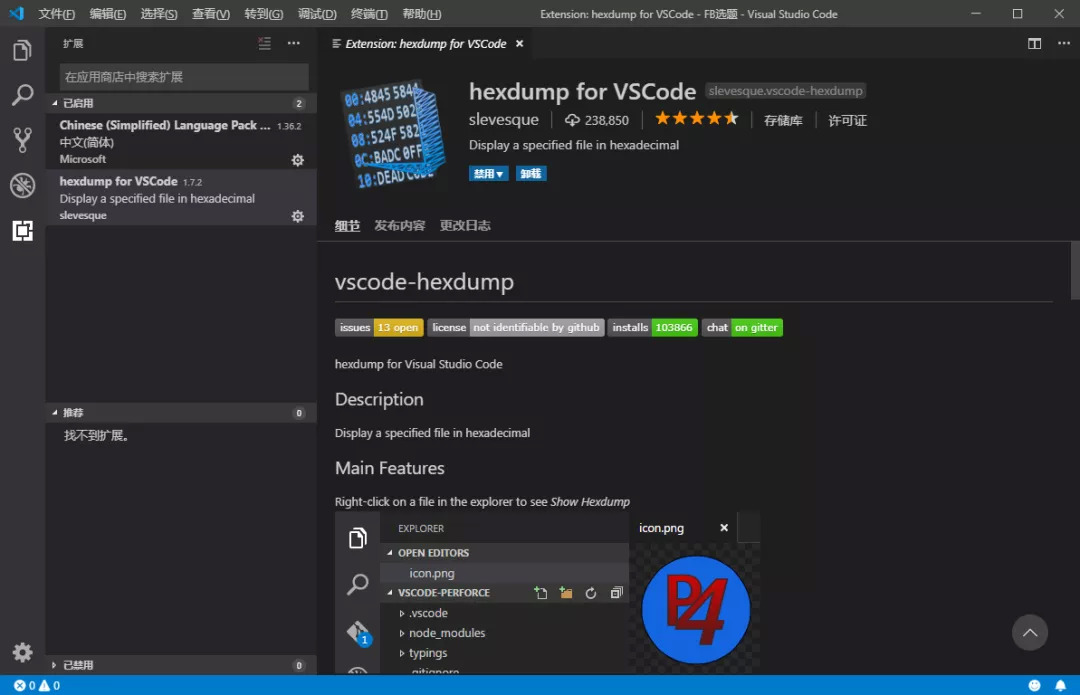Click the scroll-to-top arrow button
The image size is (1080, 695).
[1030, 632]
